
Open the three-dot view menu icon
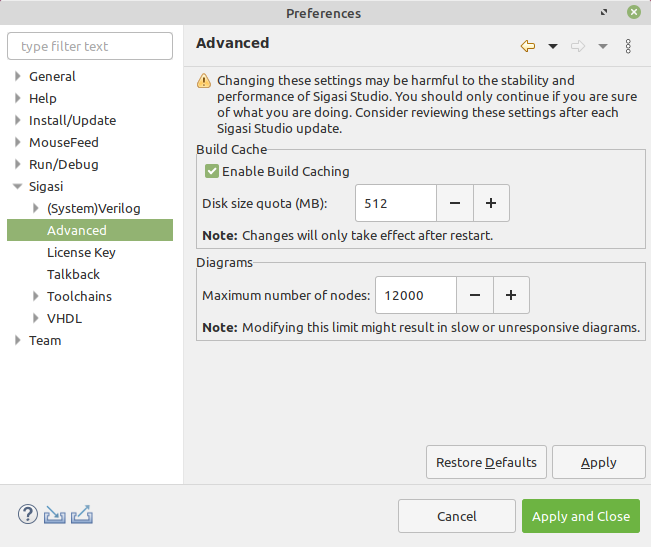click(x=628, y=46)
